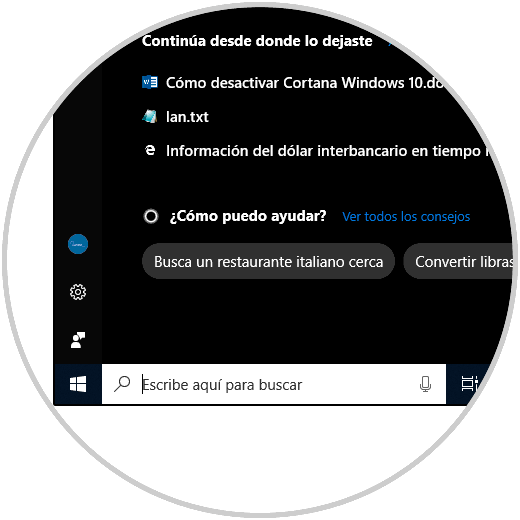520x520 pixels.
Task: Click the Word document icon
Action: point(150,82)
